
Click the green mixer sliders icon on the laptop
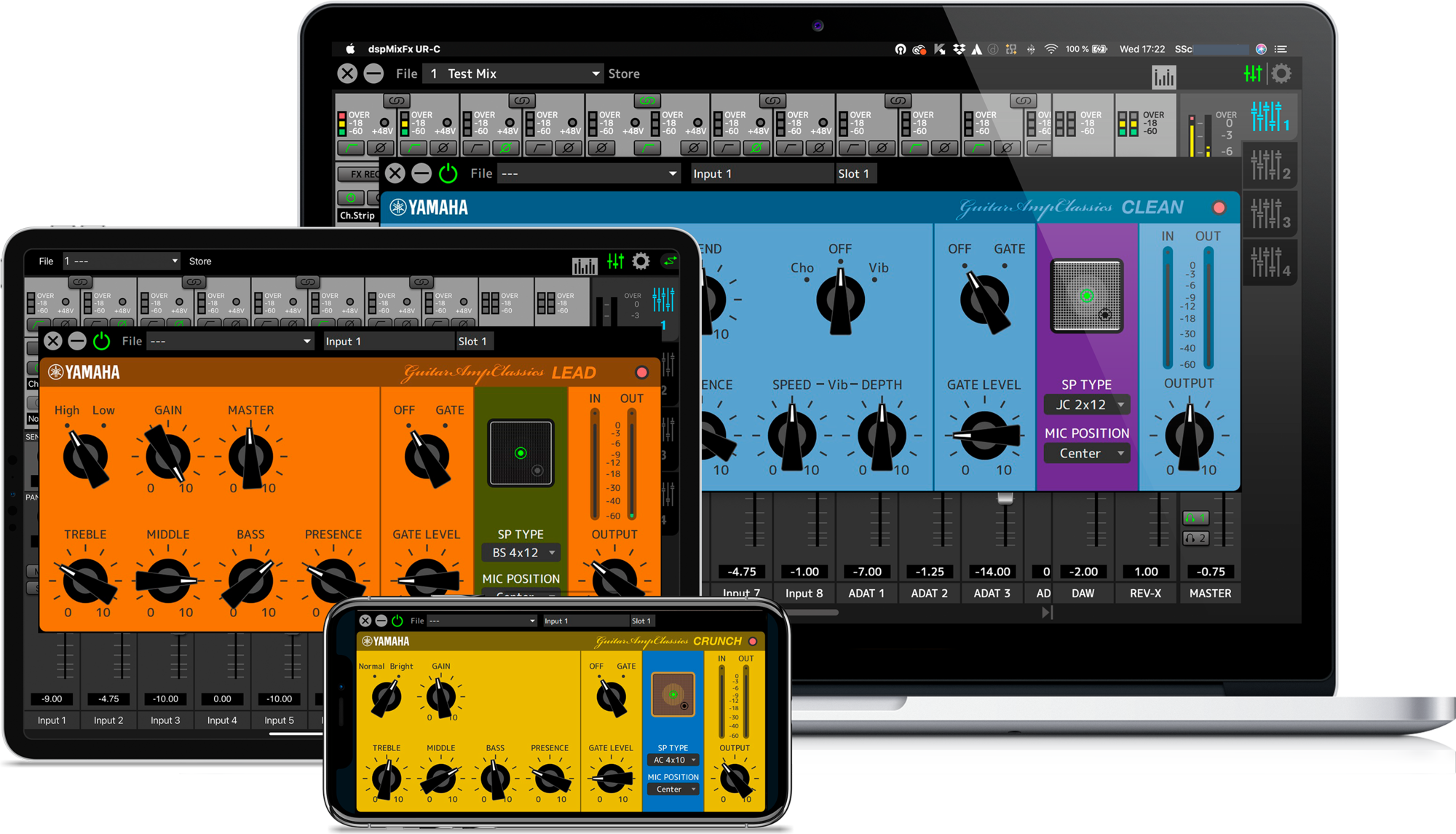(1253, 74)
